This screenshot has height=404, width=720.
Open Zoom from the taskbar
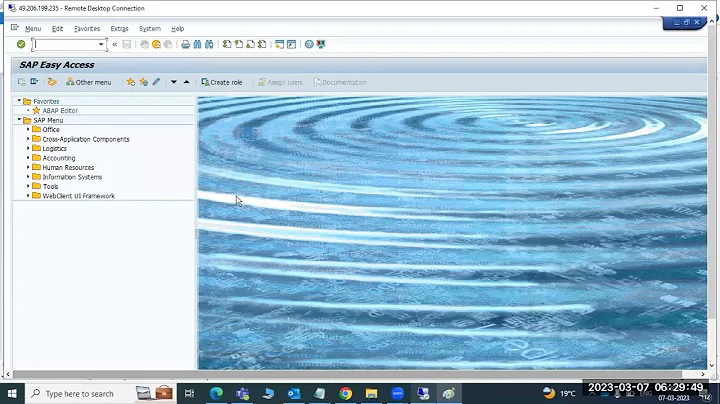[398, 393]
